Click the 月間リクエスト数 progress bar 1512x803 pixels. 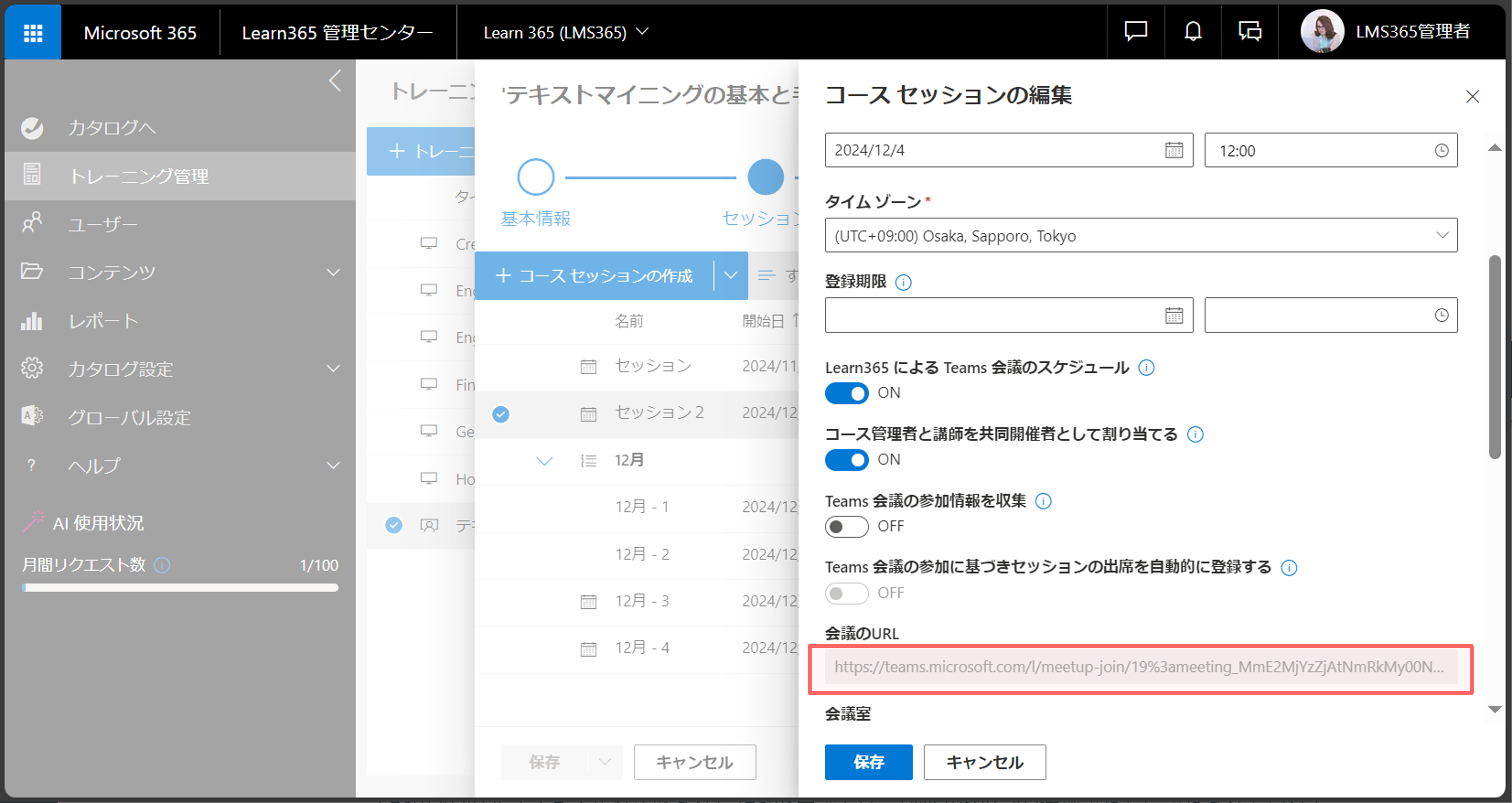coord(180,587)
